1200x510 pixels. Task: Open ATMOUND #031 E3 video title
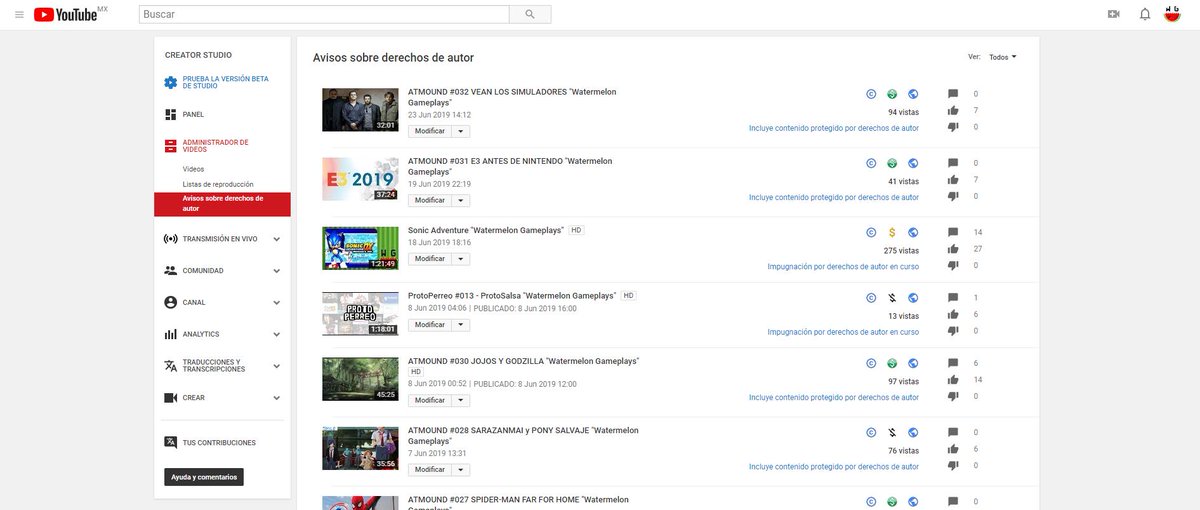pos(510,166)
